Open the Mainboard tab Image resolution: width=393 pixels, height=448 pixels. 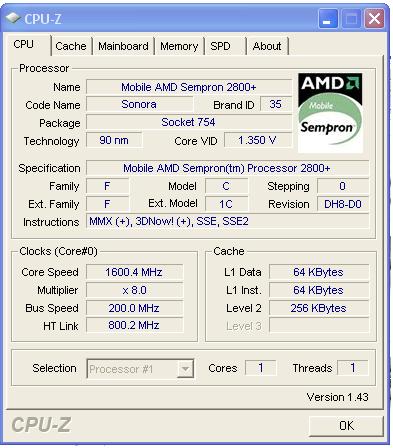[123, 46]
